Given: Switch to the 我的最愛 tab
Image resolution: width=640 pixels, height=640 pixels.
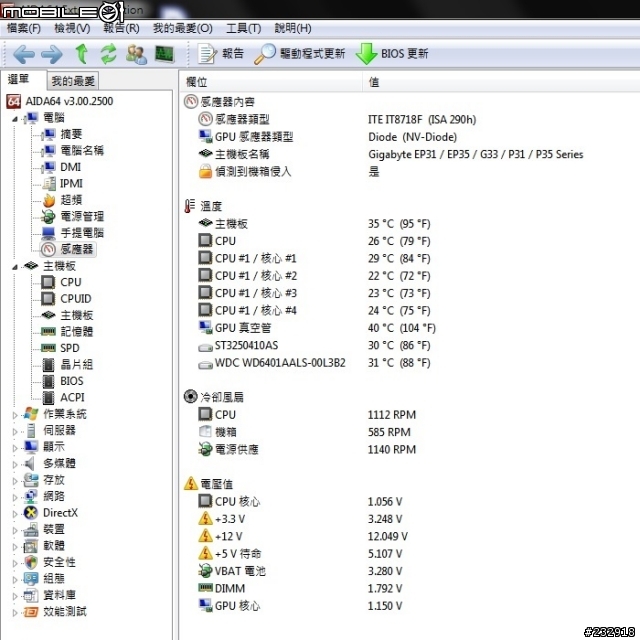Looking at the screenshot, I should pyautogui.click(x=73, y=81).
